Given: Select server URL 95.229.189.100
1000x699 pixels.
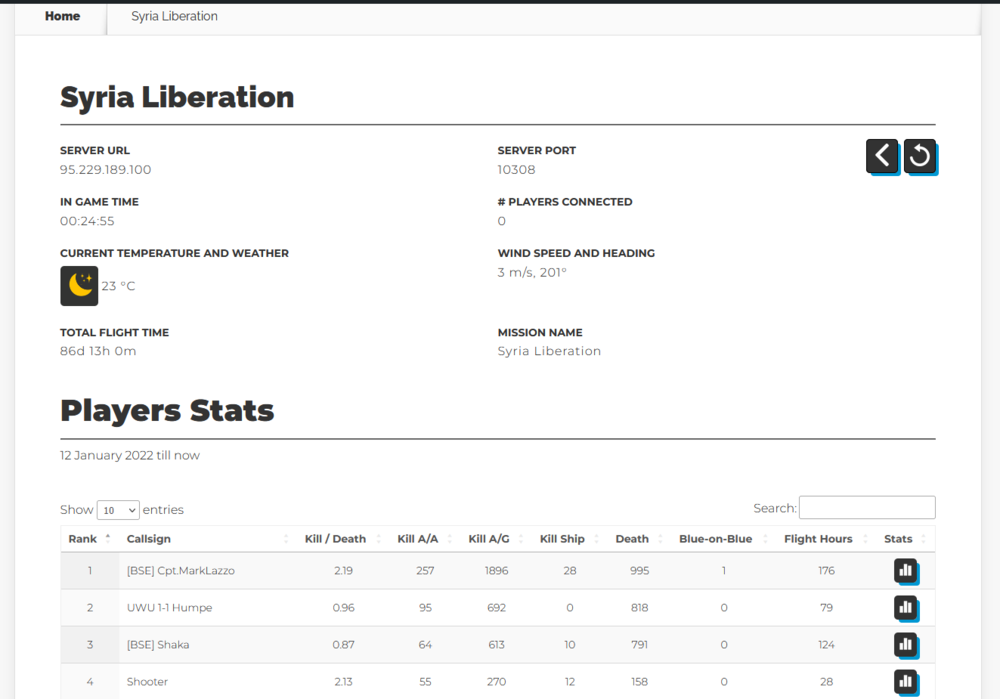Looking at the screenshot, I should click(105, 170).
